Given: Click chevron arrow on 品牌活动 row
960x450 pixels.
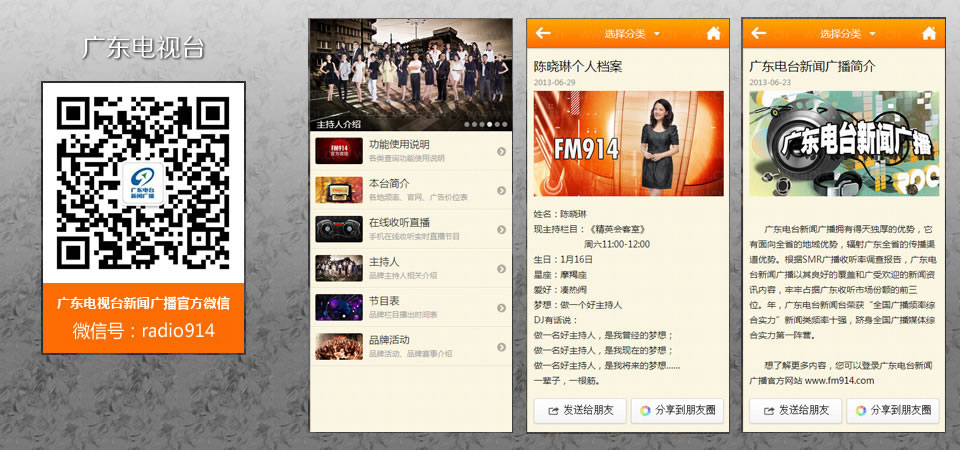Looking at the screenshot, I should click(x=501, y=347).
